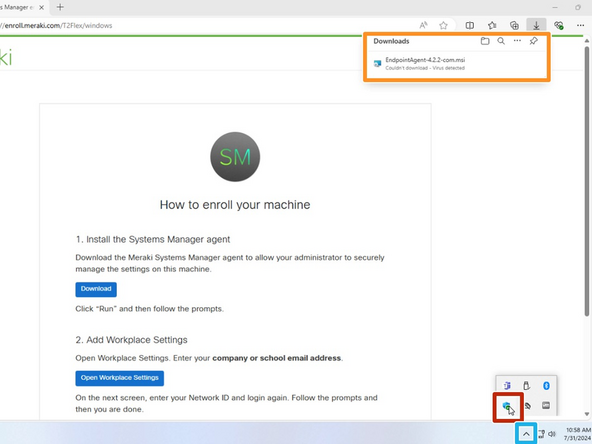The width and height of the screenshot is (592, 444).
Task: Click '2. Add Workplace Settings' heading
Action: click(131, 340)
